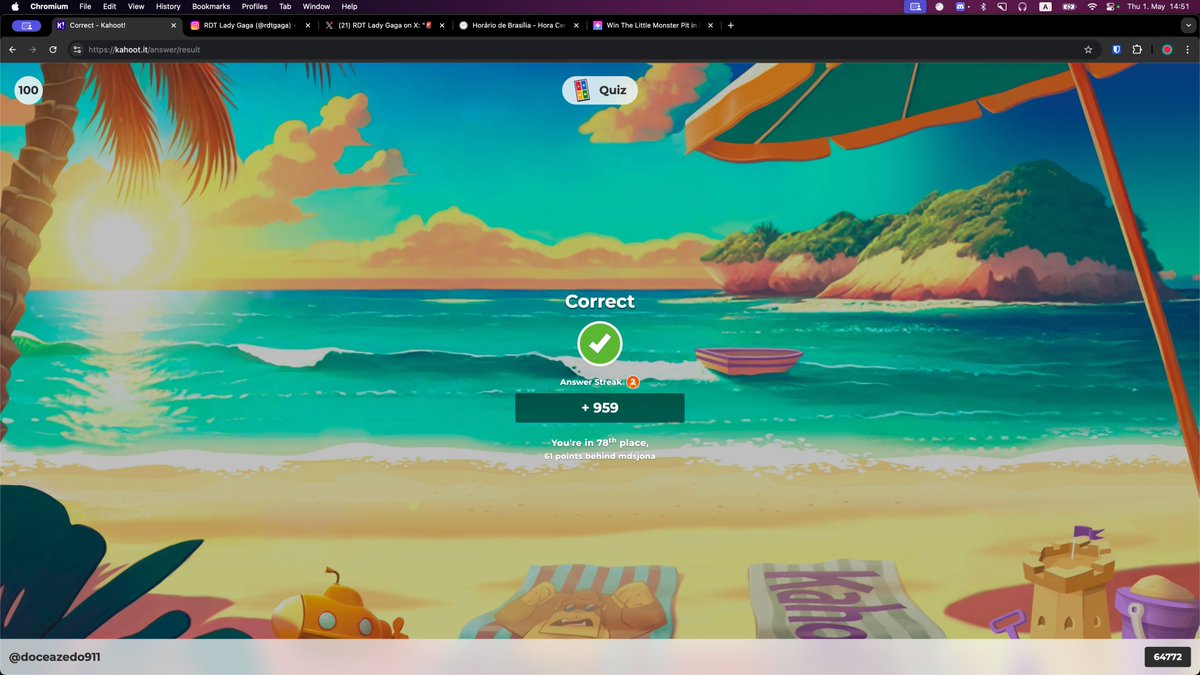This screenshot has height=675, width=1200.
Task: Open the Bluetooth menu bar icon
Action: pos(982,6)
